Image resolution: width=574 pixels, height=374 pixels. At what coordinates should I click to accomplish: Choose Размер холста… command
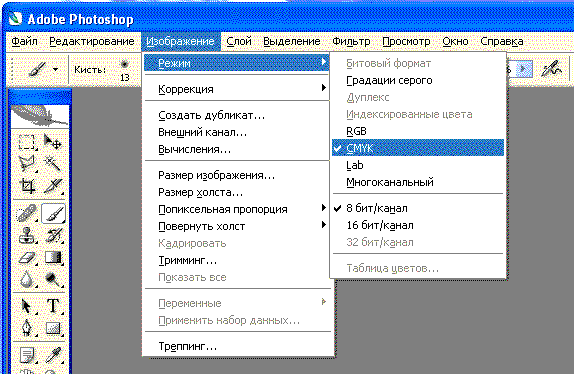[236, 192]
